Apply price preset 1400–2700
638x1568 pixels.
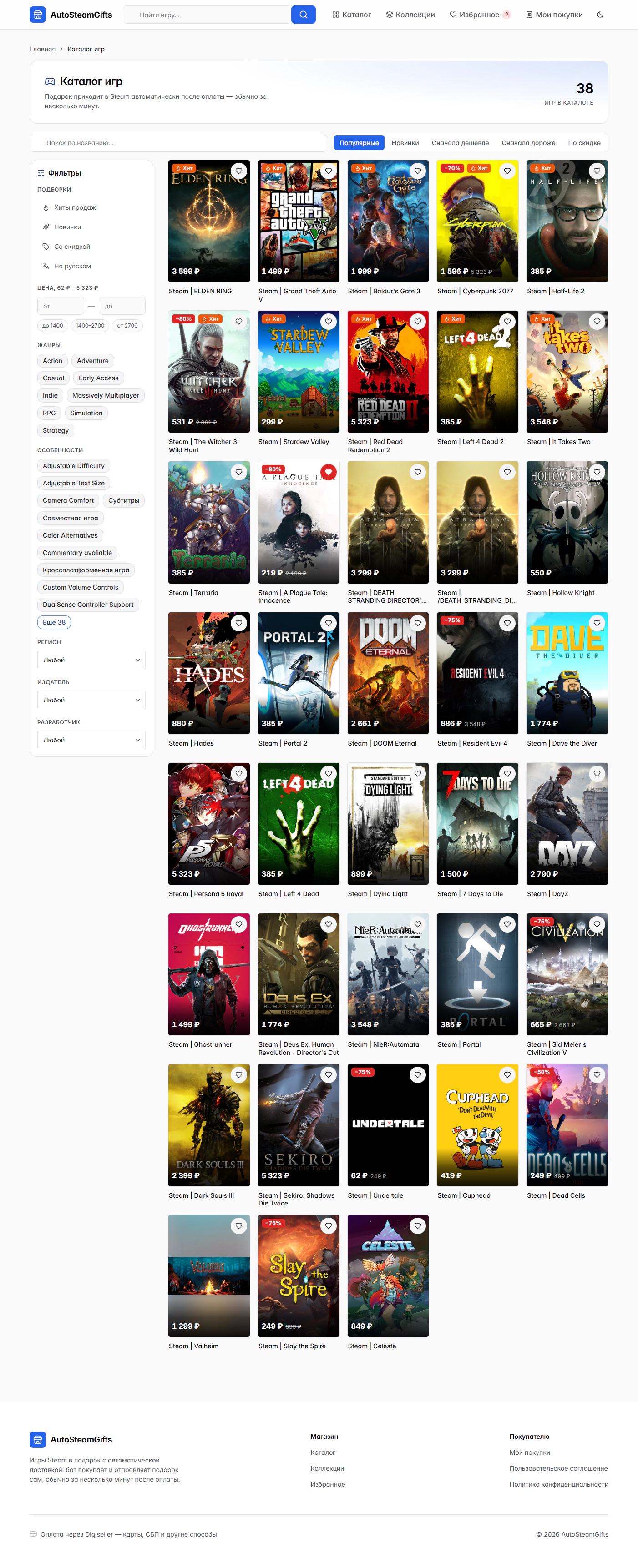pos(90,326)
